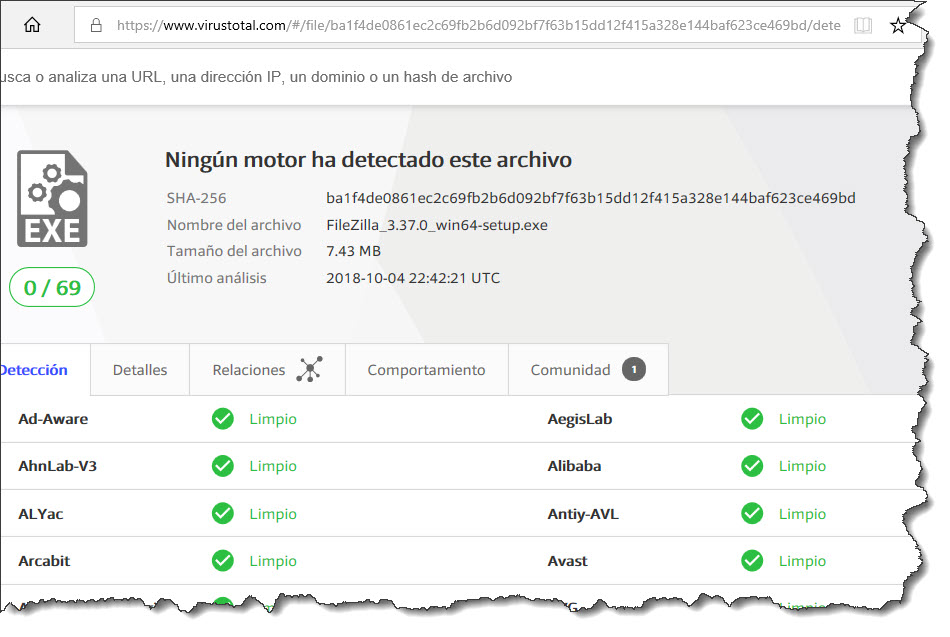Viewport: 950px width, 637px height.
Task: Click the Nombre del archivo label
Action: (x=234, y=225)
